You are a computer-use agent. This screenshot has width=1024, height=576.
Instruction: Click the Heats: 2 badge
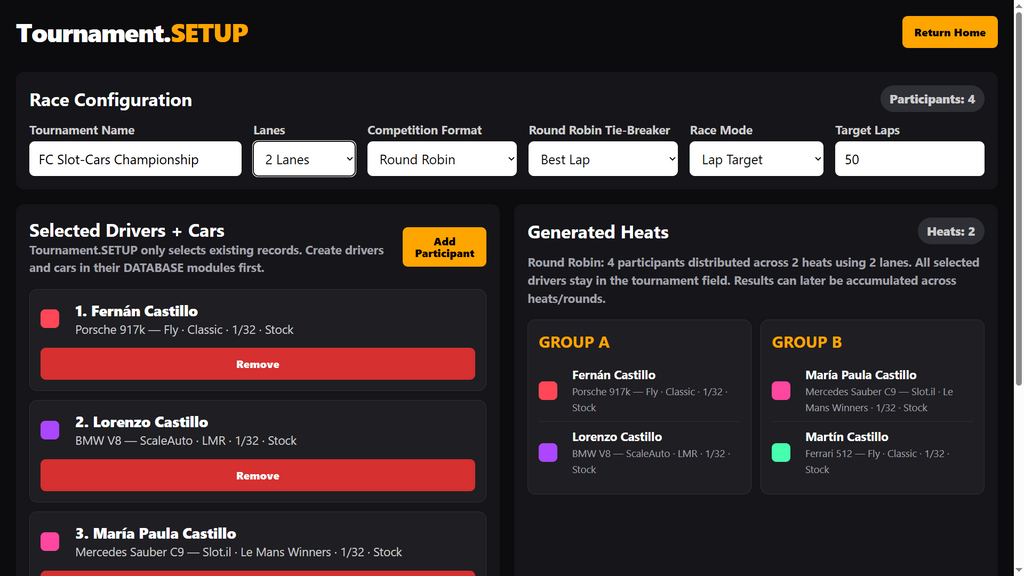[x=951, y=231]
